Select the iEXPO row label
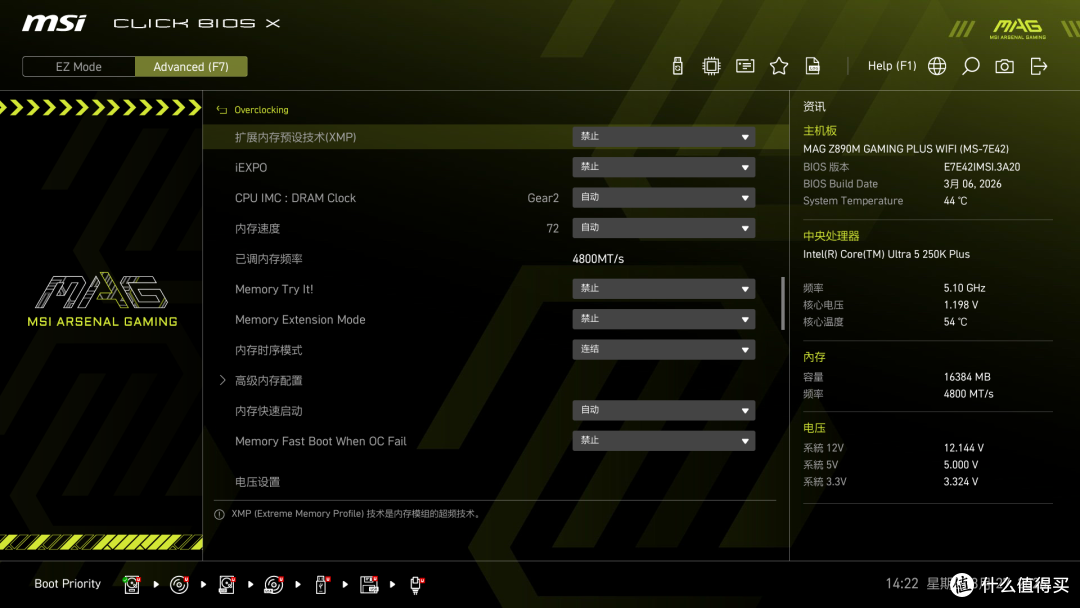Viewport: 1080px width, 608px height. (251, 167)
